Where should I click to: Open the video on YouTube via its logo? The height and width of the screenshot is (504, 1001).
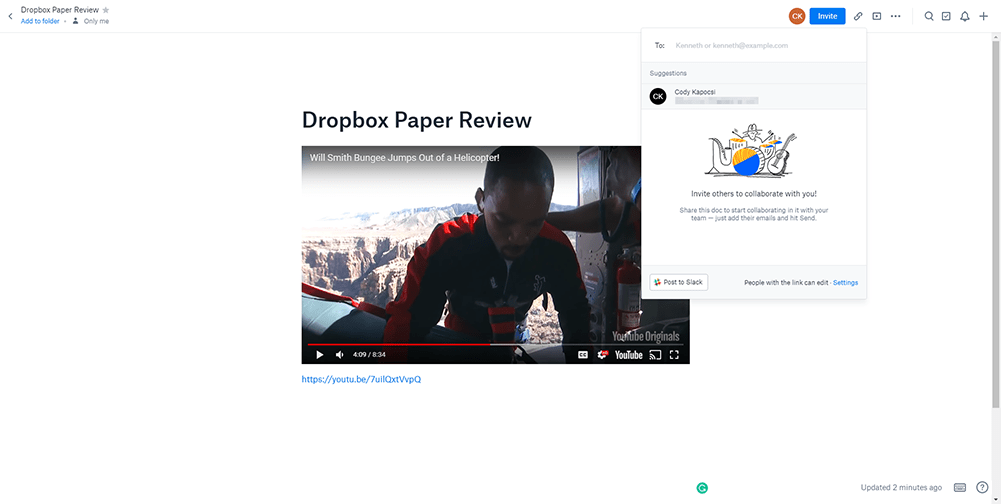pos(628,355)
